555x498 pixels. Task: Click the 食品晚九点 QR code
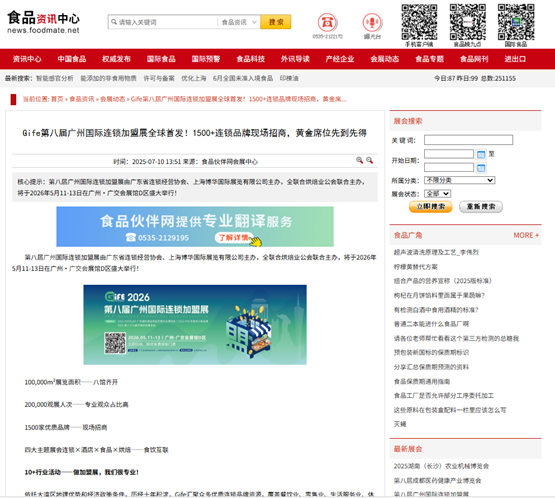point(468,22)
